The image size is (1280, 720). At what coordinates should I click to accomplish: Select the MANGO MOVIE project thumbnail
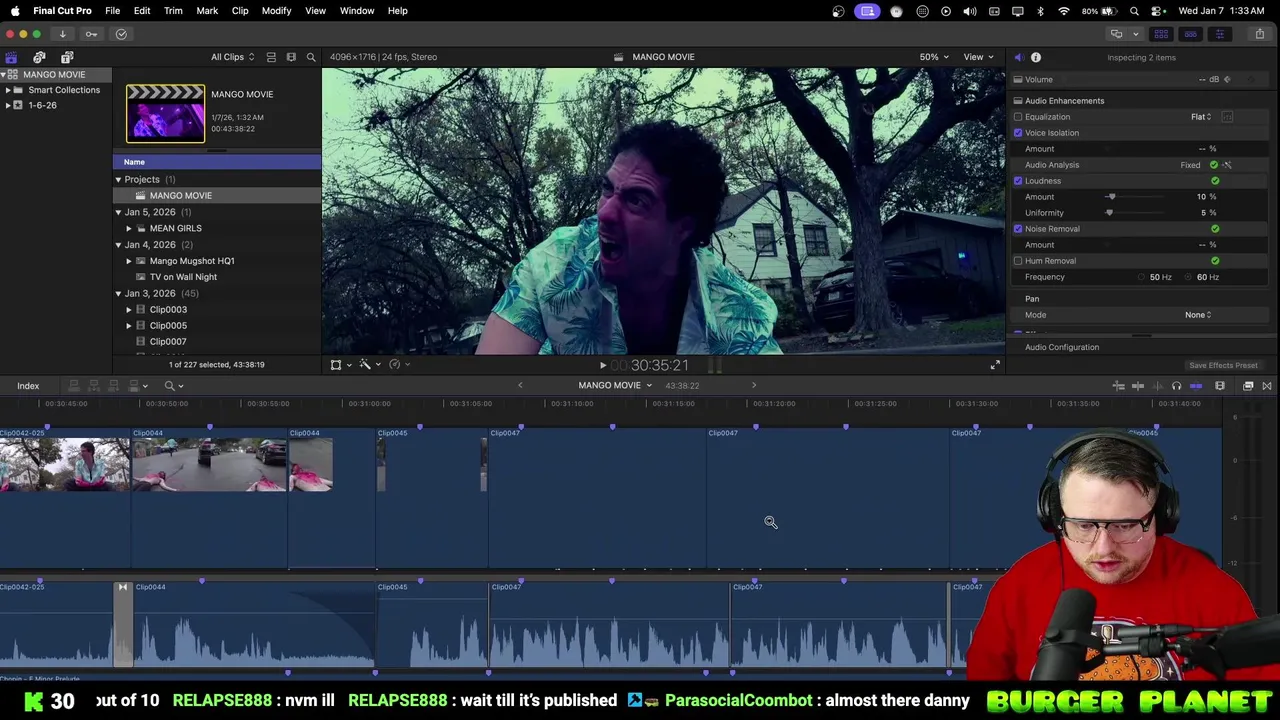165,113
